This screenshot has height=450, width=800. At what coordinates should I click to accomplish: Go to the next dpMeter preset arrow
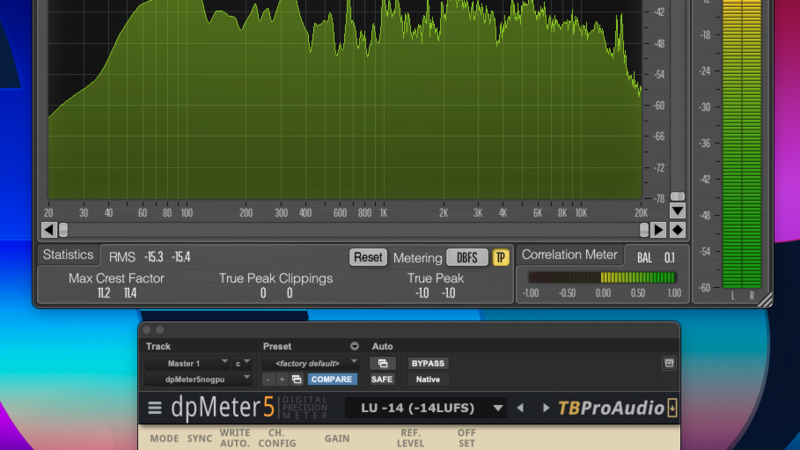(546, 408)
